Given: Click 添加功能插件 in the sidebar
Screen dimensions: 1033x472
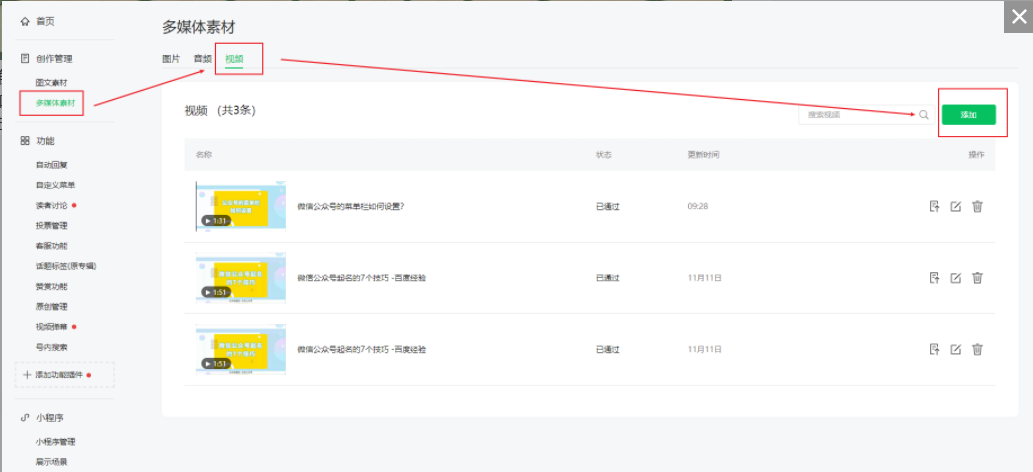Looking at the screenshot, I should [x=64, y=375].
